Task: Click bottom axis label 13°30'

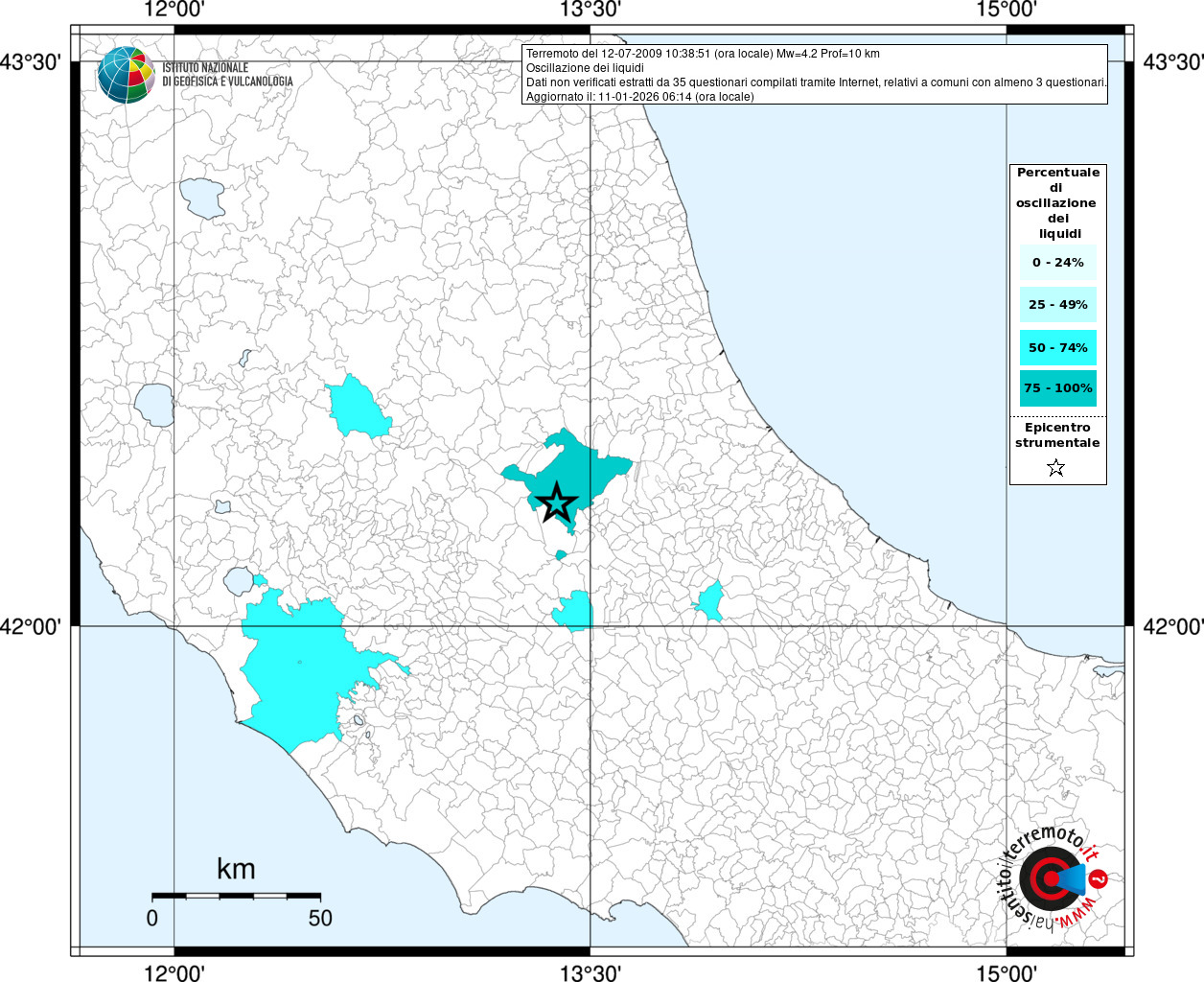Action: (x=590, y=972)
